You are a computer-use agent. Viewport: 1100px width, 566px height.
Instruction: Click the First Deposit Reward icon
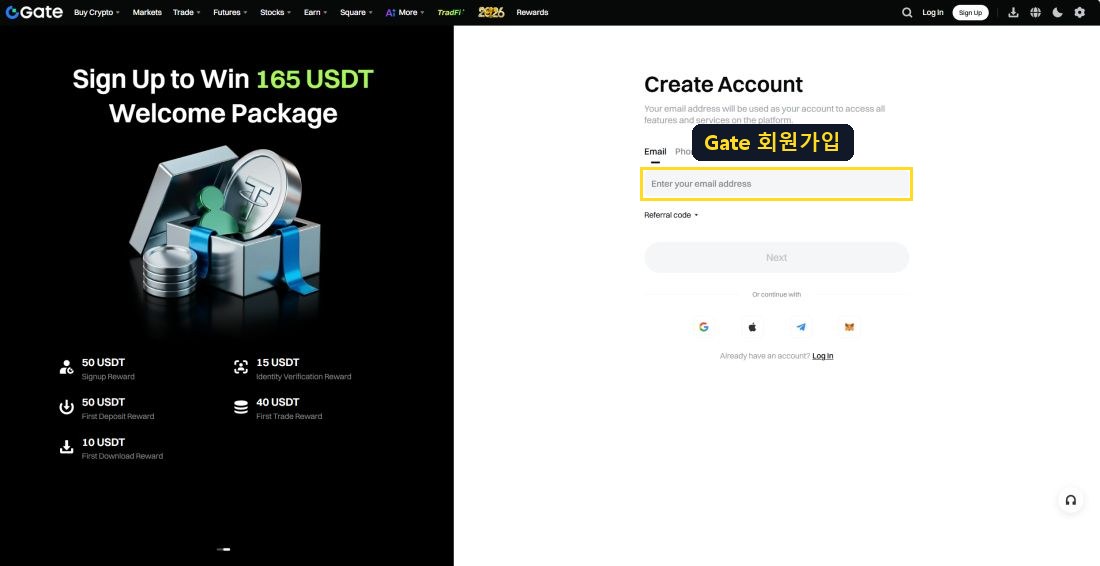point(67,407)
